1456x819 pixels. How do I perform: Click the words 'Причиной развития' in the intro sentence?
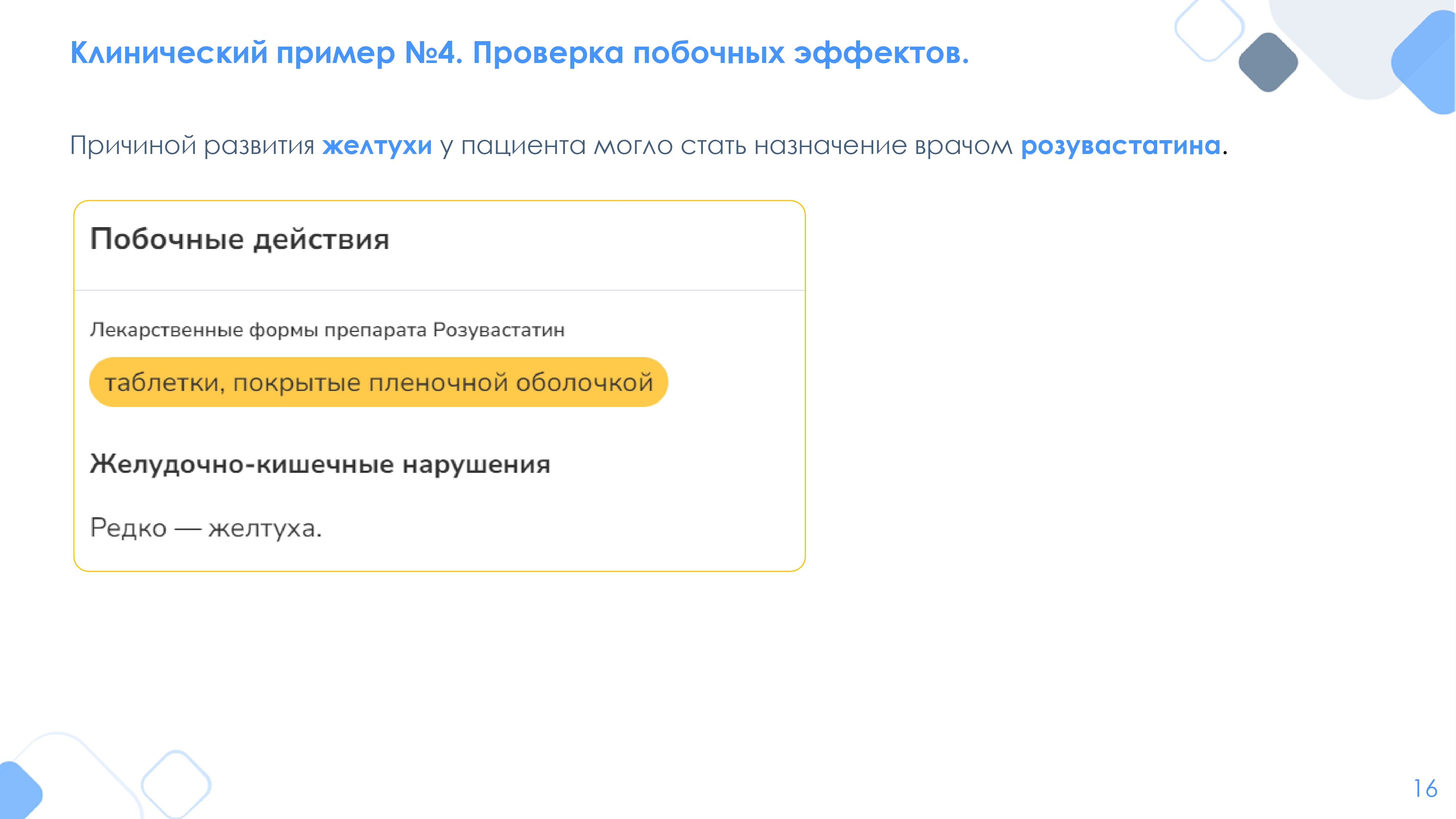point(191,146)
